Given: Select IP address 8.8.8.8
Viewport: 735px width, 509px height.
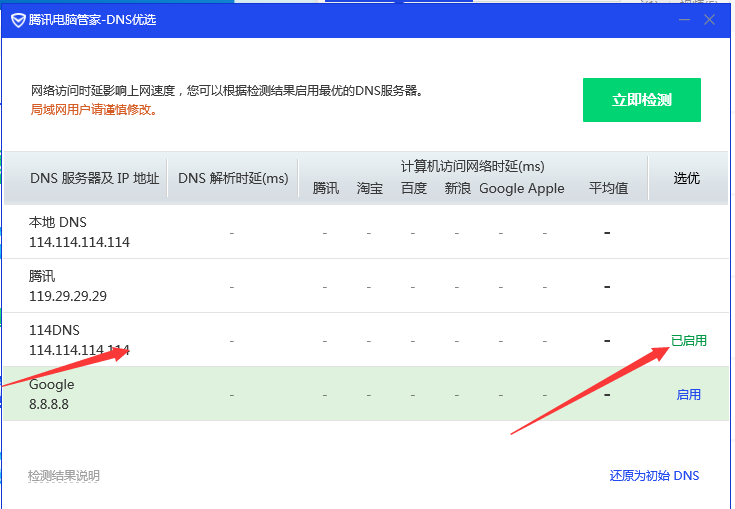Looking at the screenshot, I should [x=49, y=404].
